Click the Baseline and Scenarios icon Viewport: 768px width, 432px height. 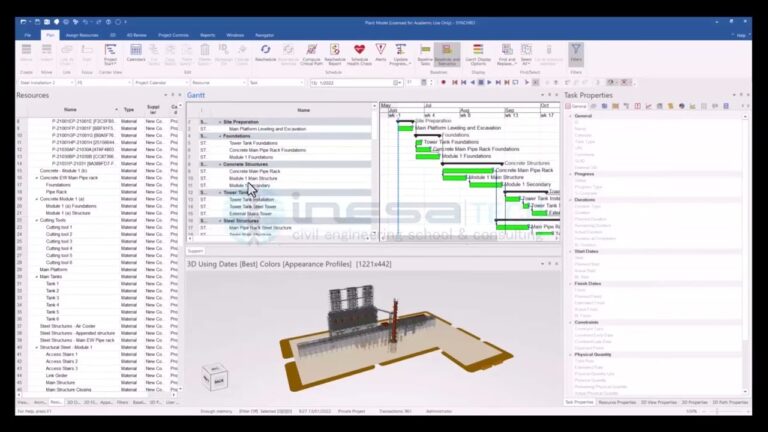coord(447,52)
